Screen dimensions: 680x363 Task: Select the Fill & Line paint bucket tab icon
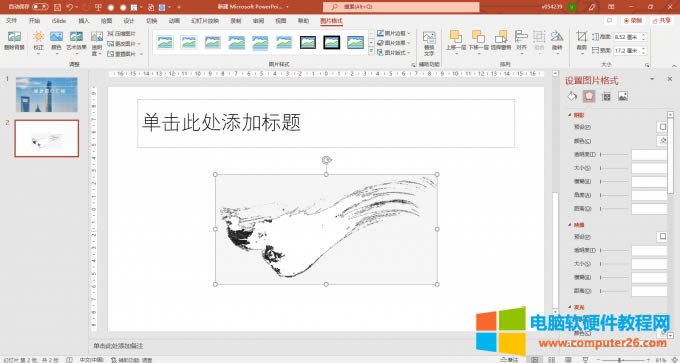(x=572, y=96)
